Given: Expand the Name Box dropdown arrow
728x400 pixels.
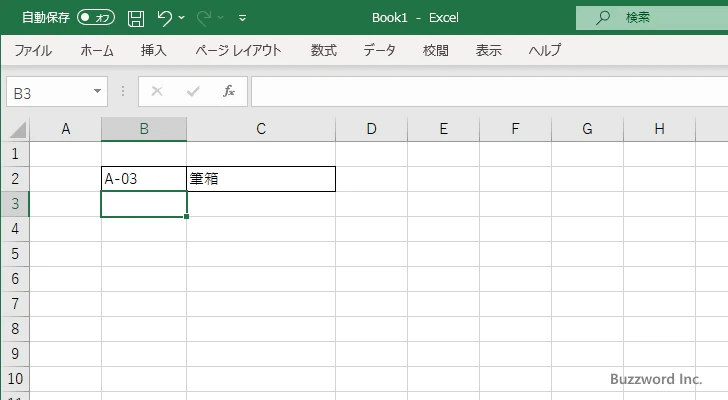Looking at the screenshot, I should 98,91.
